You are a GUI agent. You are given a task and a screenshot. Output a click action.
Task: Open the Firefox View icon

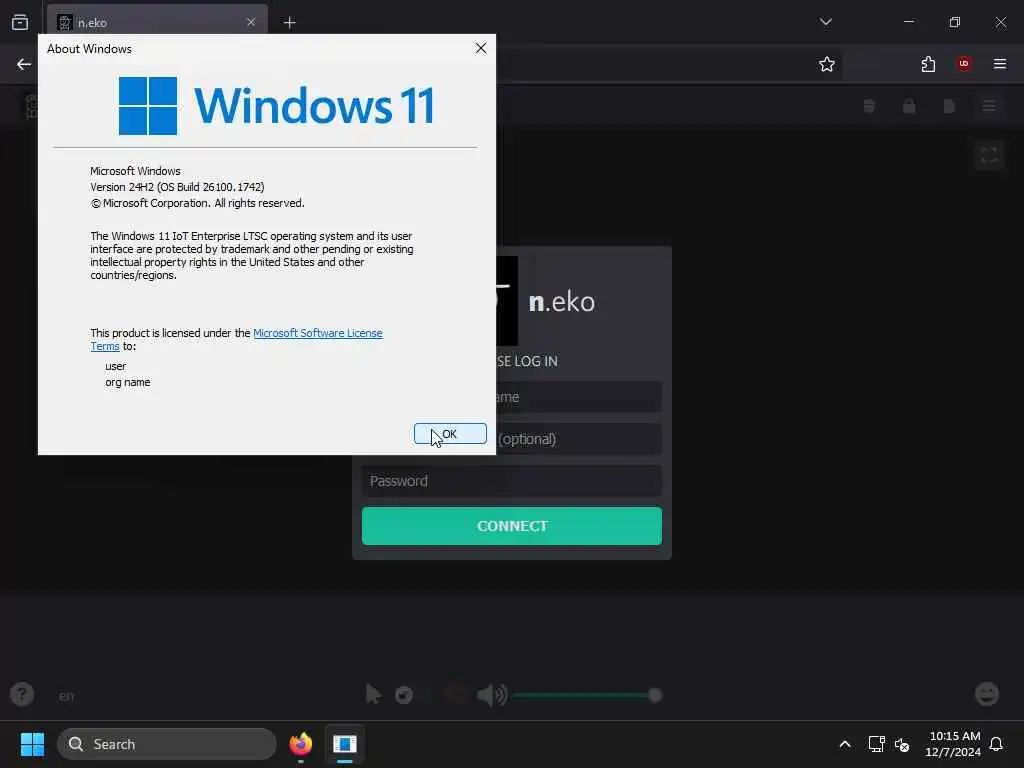coord(20,22)
